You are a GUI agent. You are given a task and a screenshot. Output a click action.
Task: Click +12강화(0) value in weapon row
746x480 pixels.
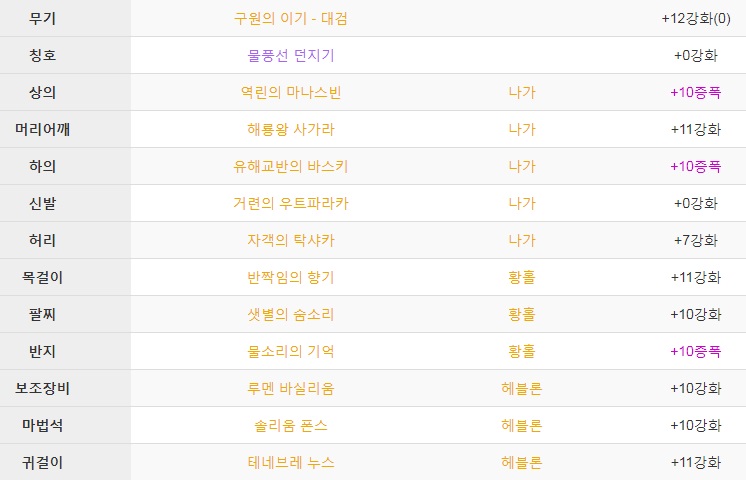[x=696, y=19]
